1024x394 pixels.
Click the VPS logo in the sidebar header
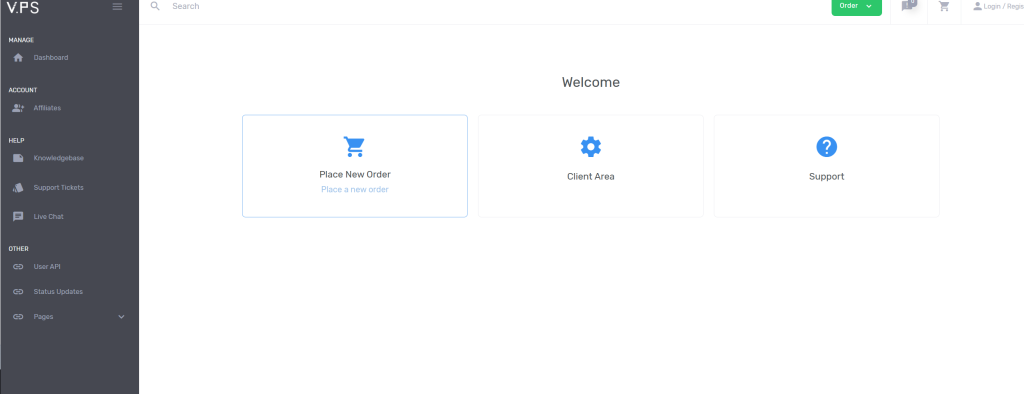coord(23,7)
